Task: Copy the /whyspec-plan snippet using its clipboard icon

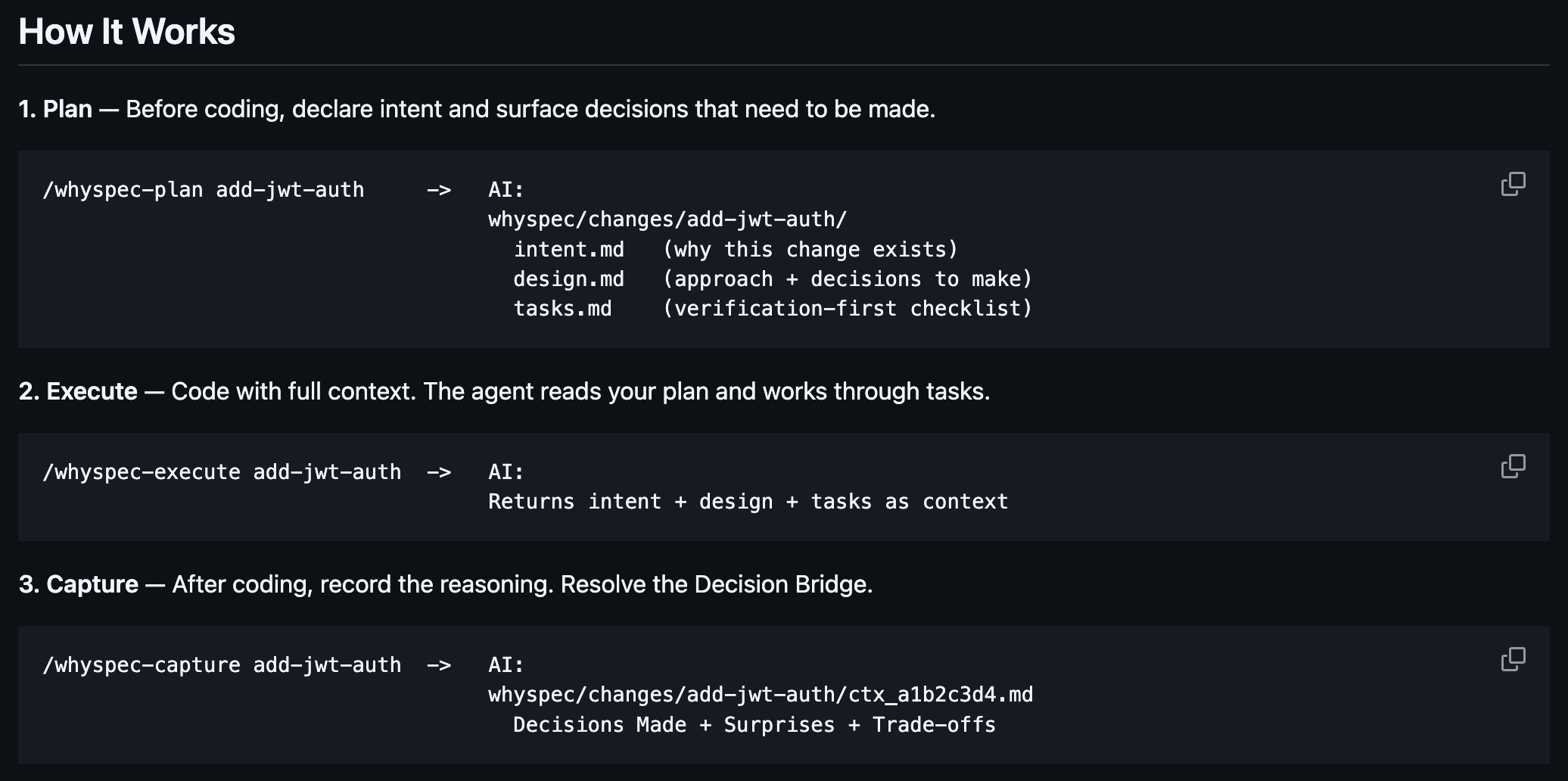Action: pos(1511,184)
